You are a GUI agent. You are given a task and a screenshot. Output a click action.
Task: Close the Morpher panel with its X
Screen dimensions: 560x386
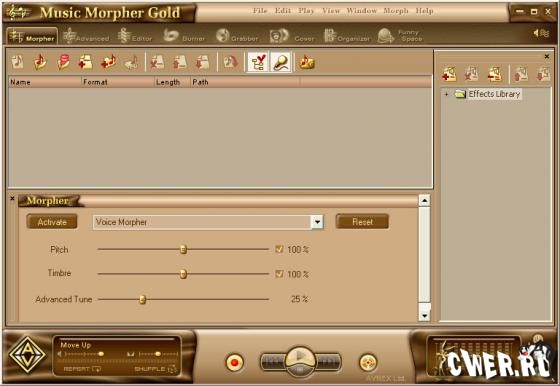click(12, 198)
